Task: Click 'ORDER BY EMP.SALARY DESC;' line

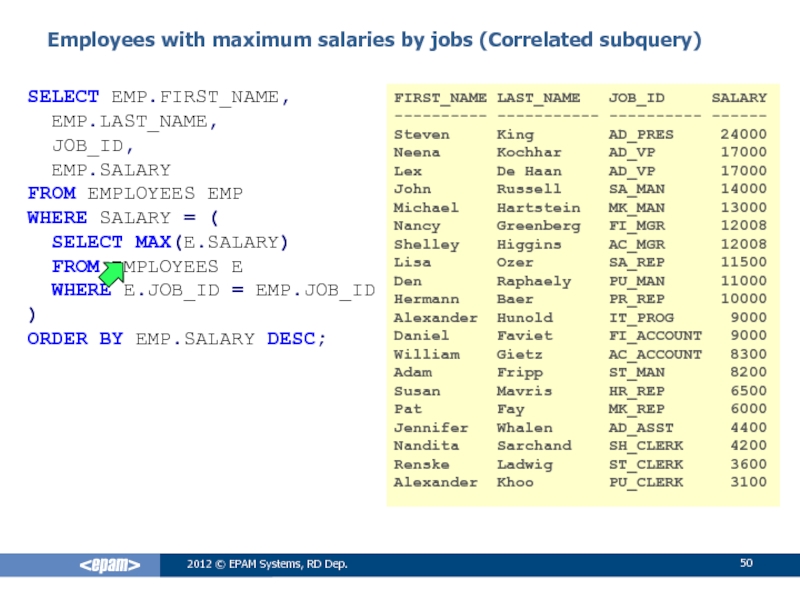Action: point(177,339)
